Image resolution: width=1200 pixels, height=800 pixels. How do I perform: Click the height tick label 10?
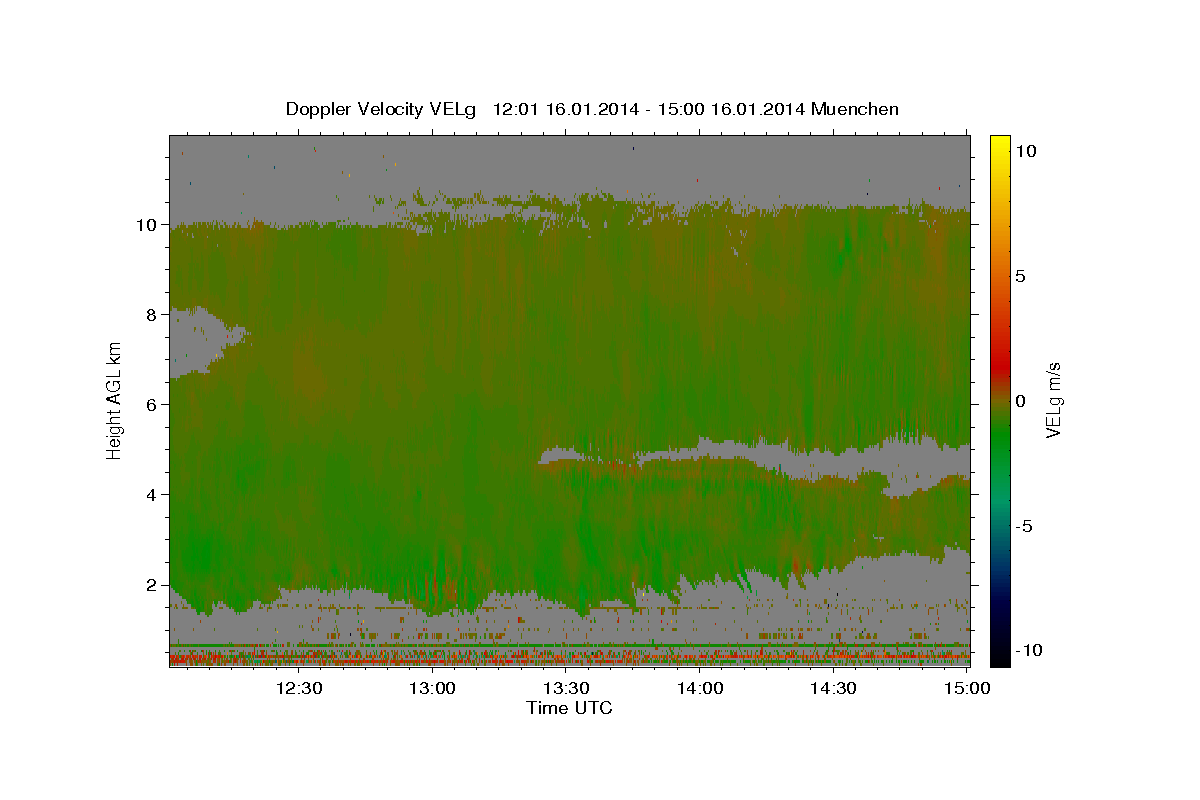149,225
